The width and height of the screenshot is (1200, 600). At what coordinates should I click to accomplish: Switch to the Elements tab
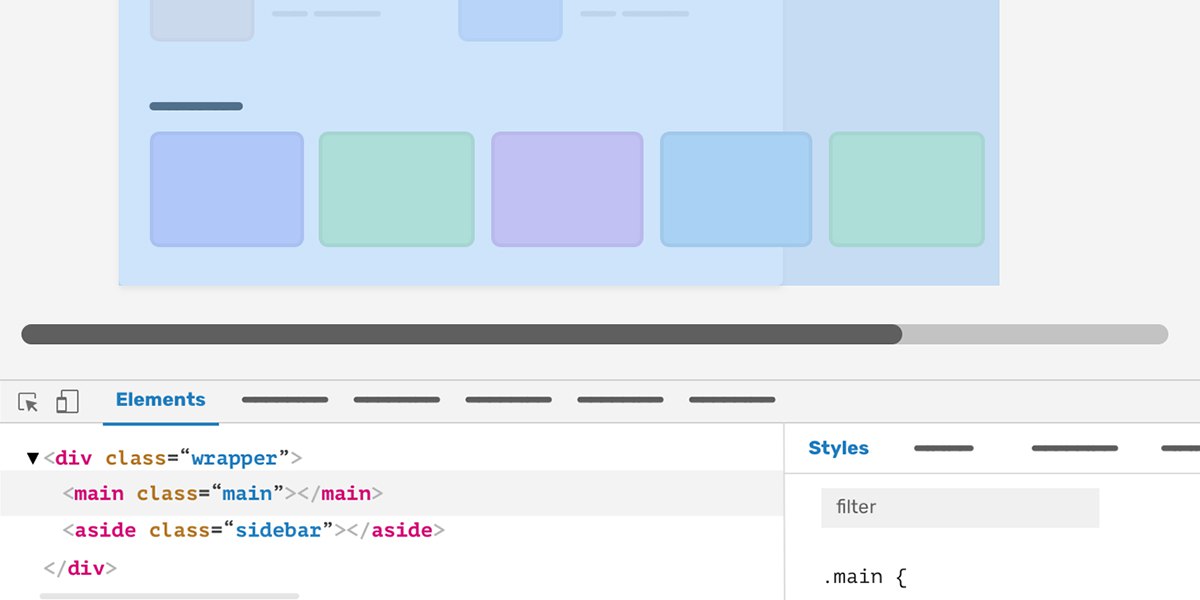(x=160, y=400)
